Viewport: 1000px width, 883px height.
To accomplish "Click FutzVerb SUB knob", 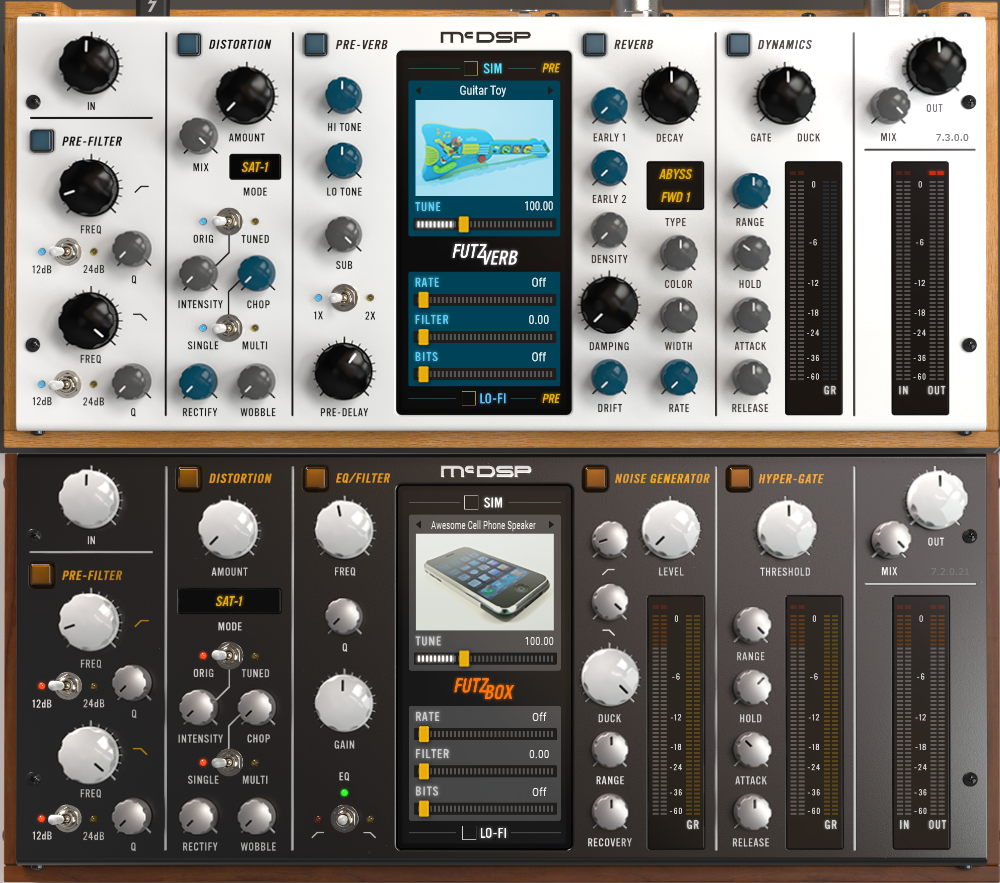I will tap(344, 234).
